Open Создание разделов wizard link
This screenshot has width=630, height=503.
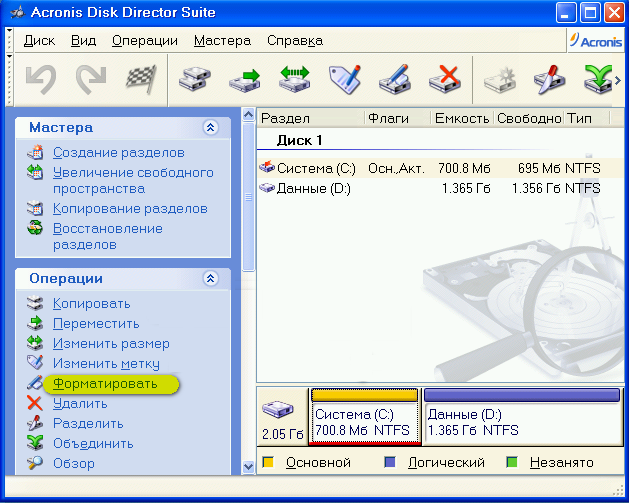[119, 153]
